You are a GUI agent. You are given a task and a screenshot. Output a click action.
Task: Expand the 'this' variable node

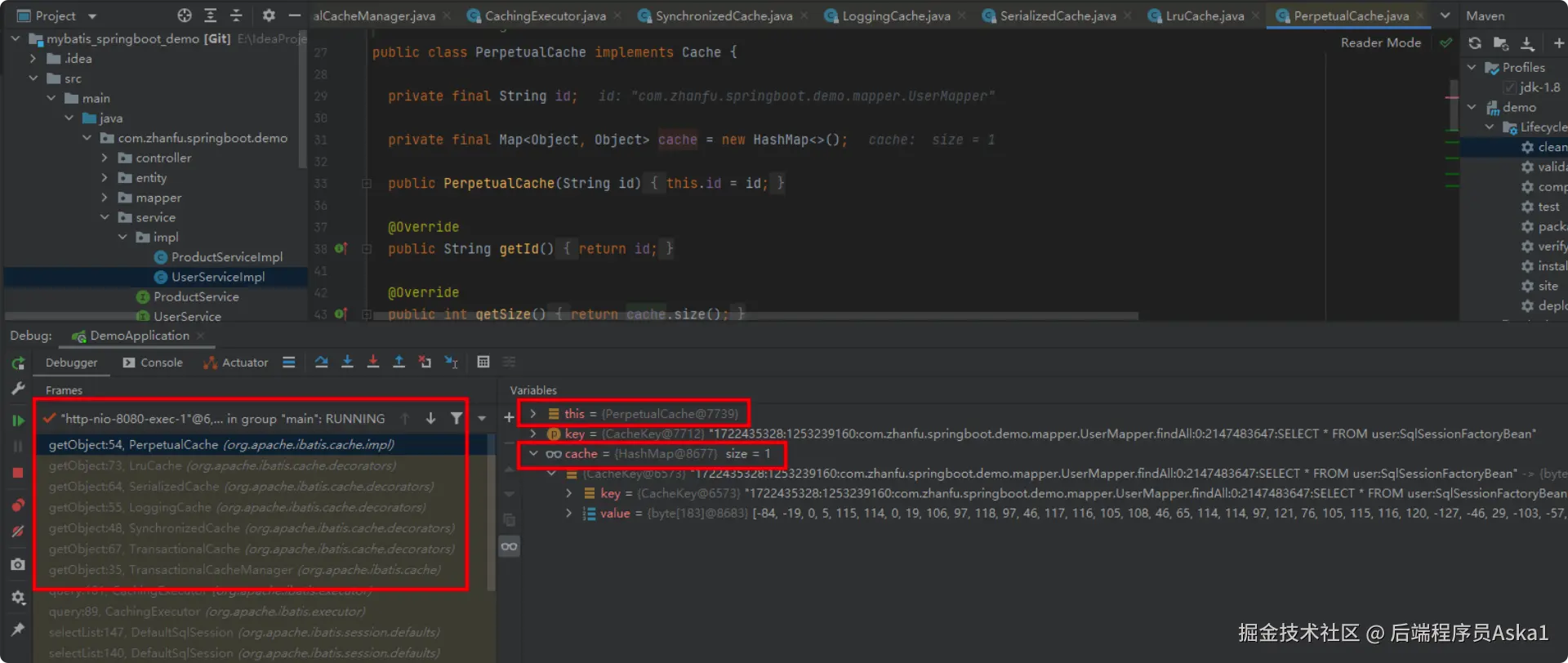532,414
